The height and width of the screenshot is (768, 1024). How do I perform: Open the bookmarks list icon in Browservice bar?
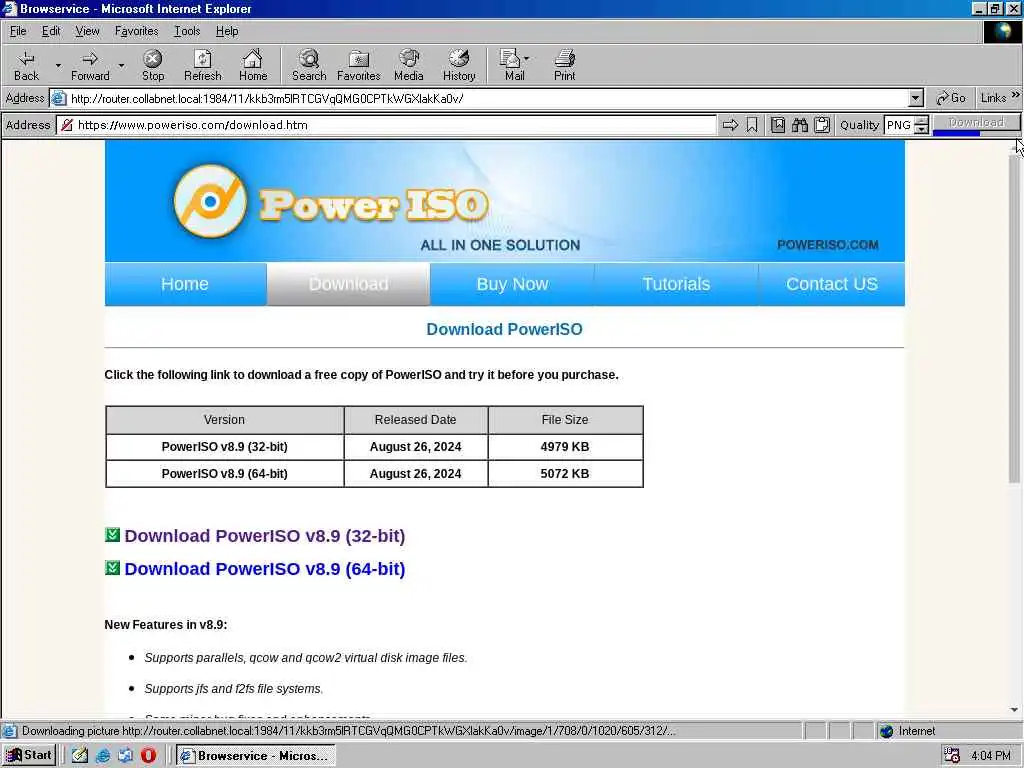coord(778,125)
